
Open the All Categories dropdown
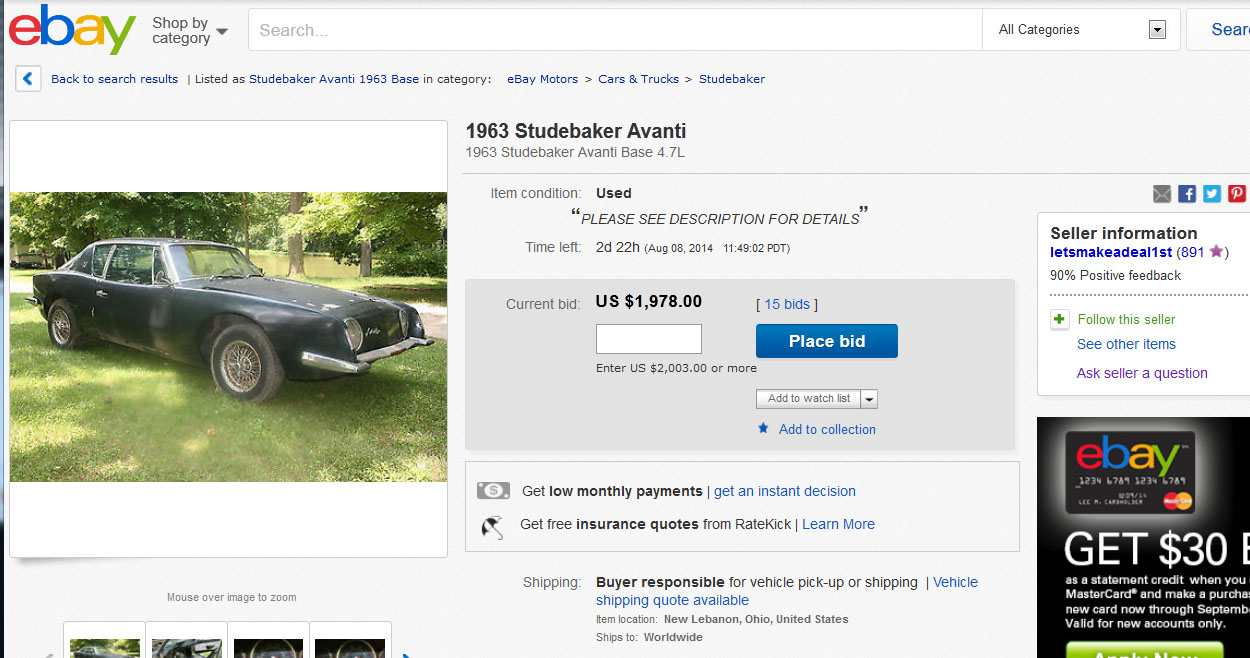click(1081, 30)
